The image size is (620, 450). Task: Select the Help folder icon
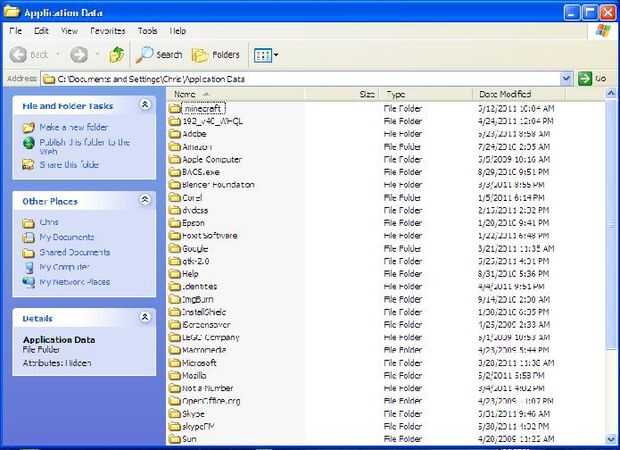pos(175,274)
